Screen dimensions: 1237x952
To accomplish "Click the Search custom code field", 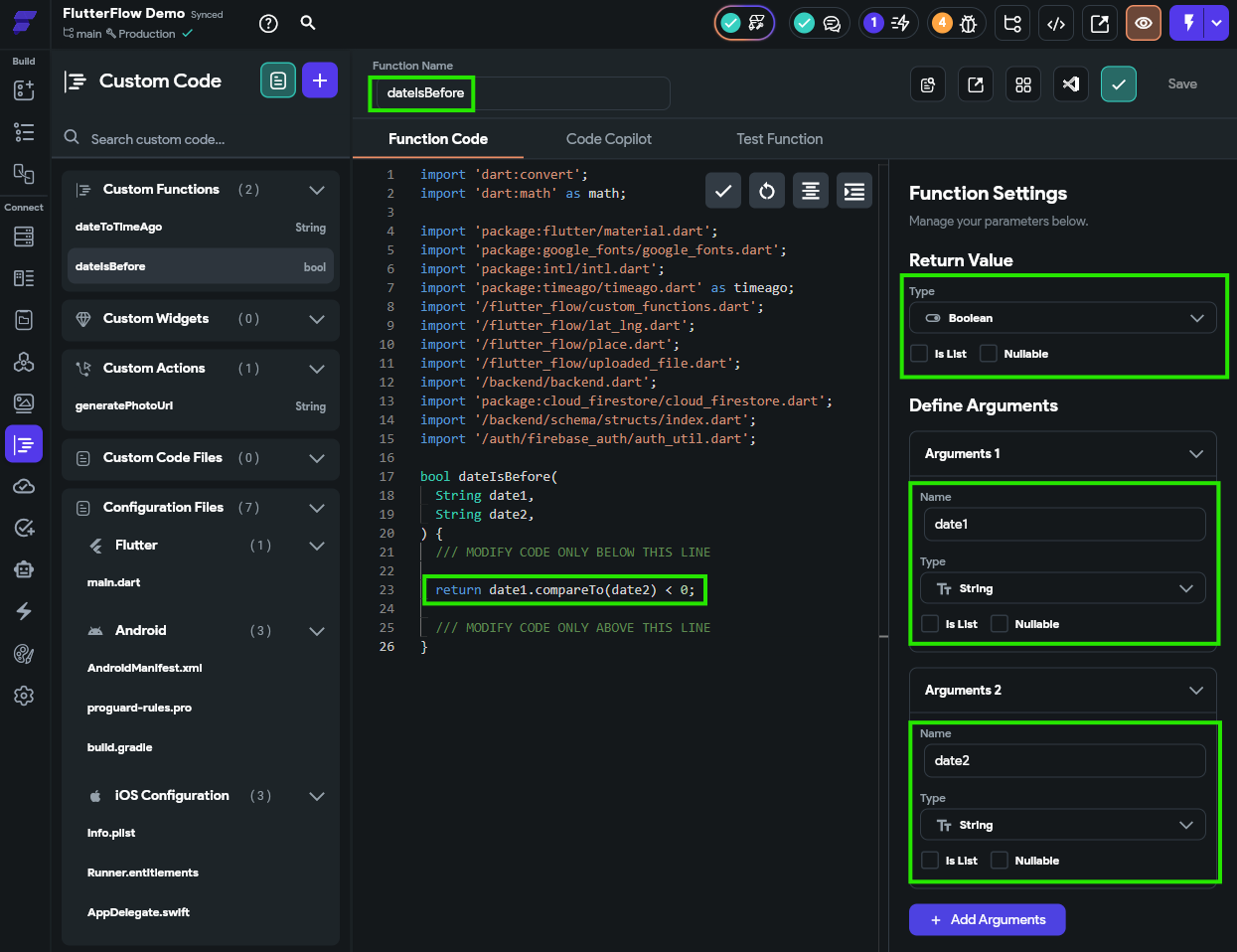I will pyautogui.click(x=199, y=139).
